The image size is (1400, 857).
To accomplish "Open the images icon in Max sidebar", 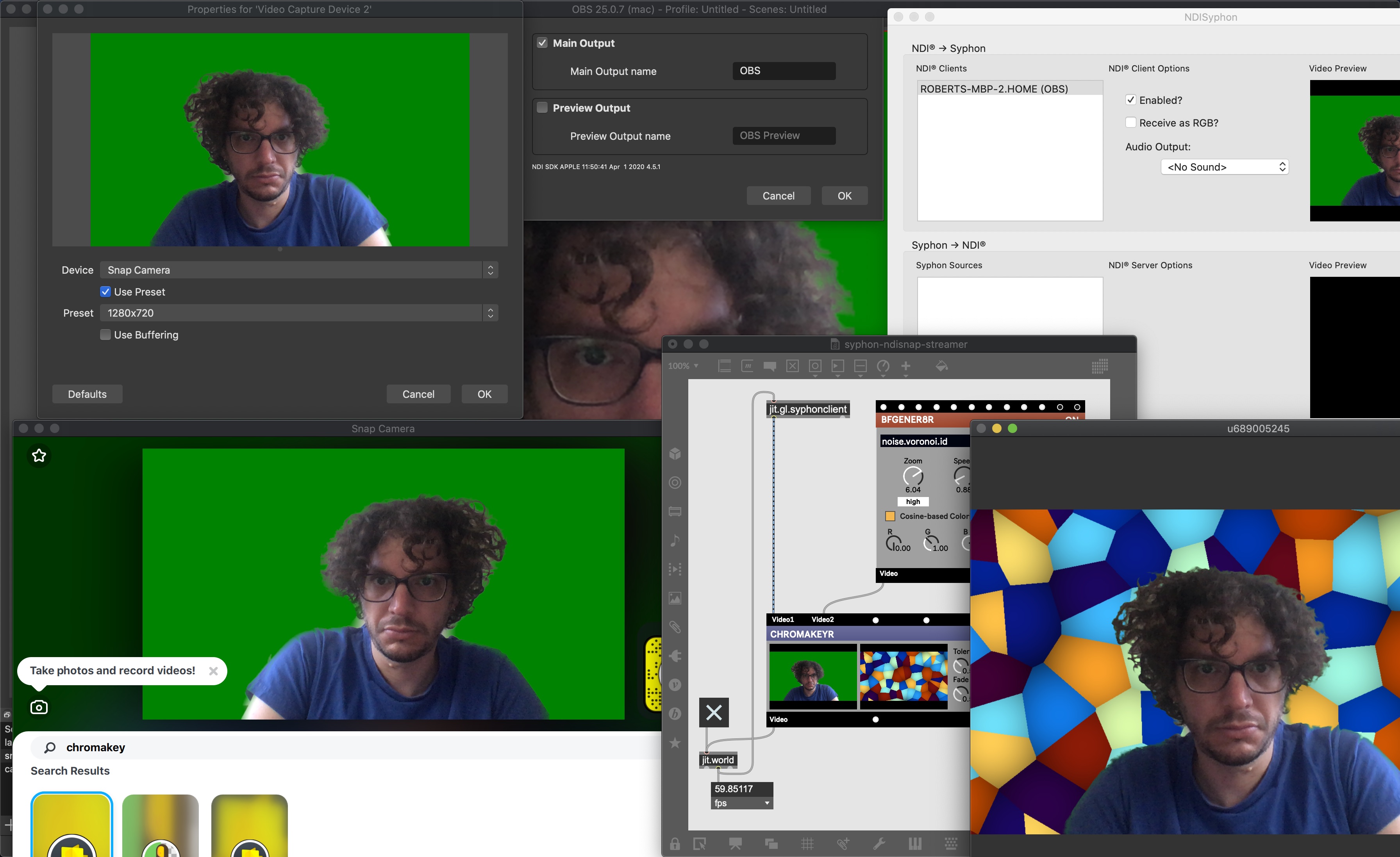I will pos(675,598).
